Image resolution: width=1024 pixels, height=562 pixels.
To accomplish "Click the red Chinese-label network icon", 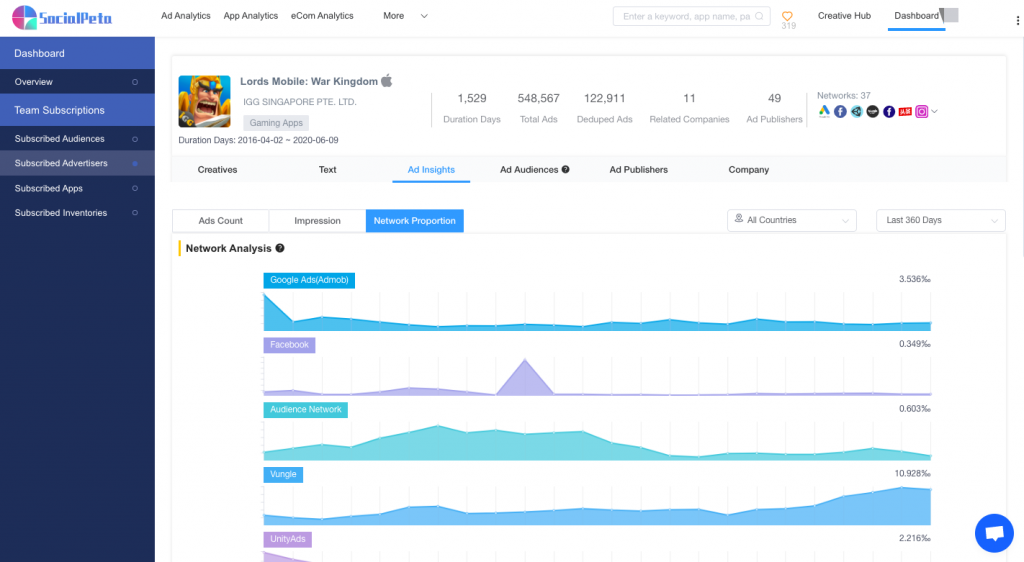I will tap(905, 112).
